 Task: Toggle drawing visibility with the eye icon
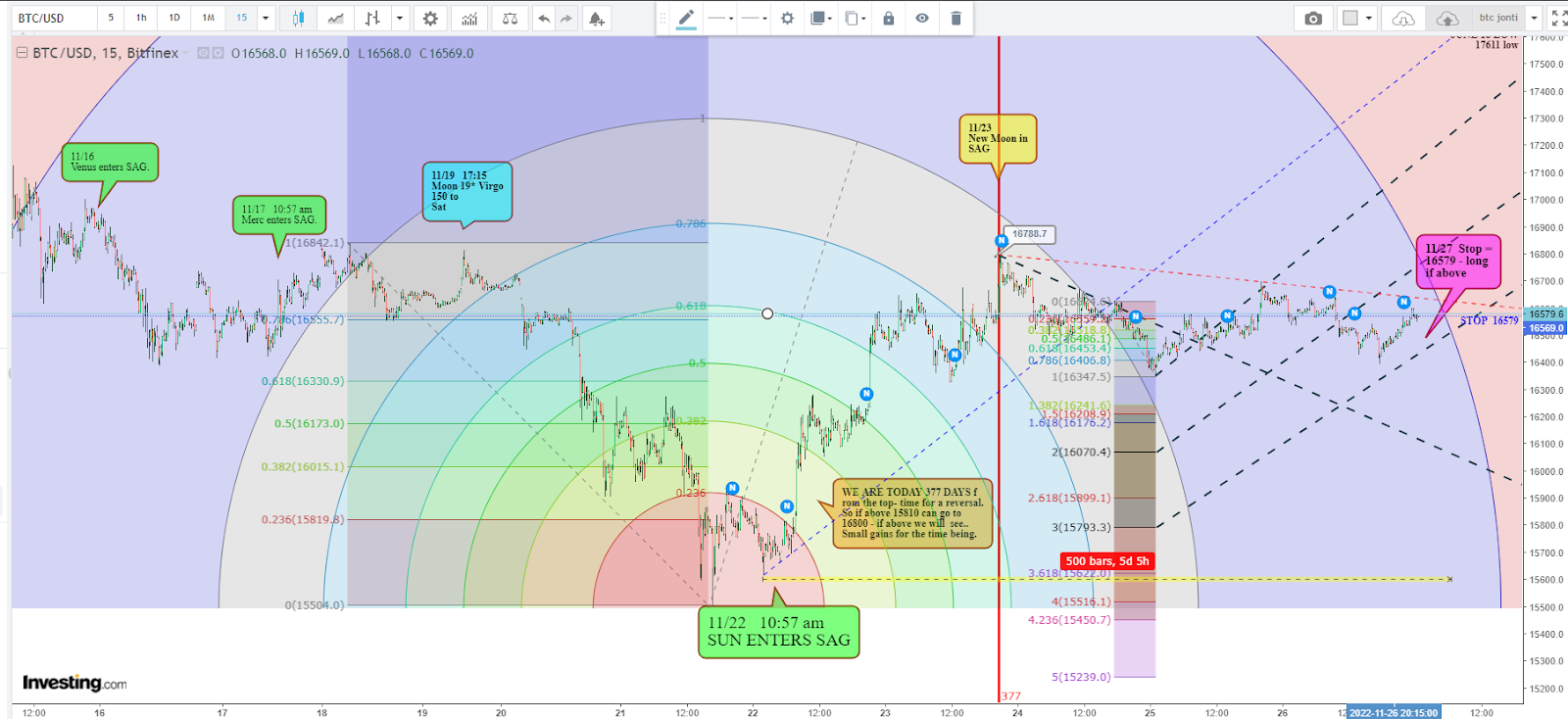(x=922, y=18)
